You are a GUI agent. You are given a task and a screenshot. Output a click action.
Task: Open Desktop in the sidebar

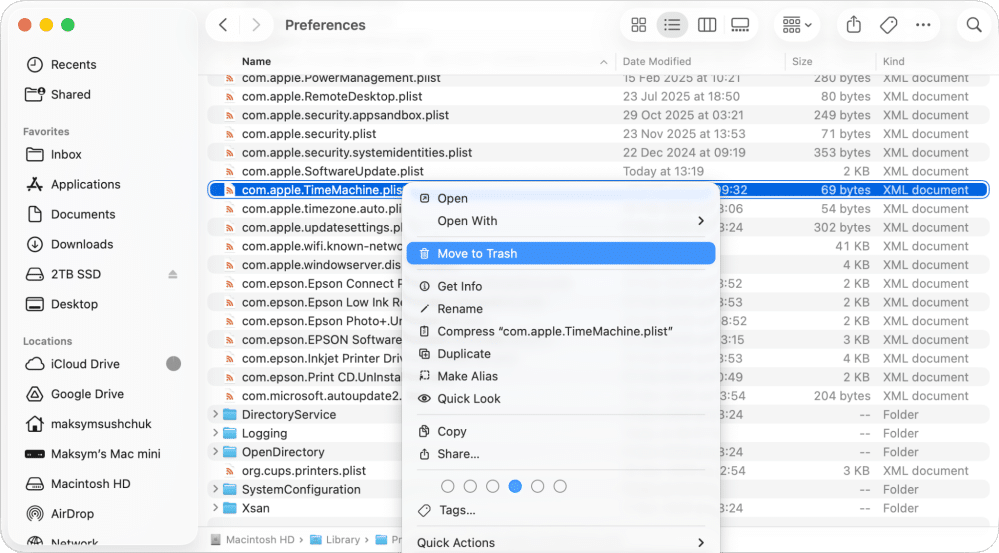click(61, 304)
